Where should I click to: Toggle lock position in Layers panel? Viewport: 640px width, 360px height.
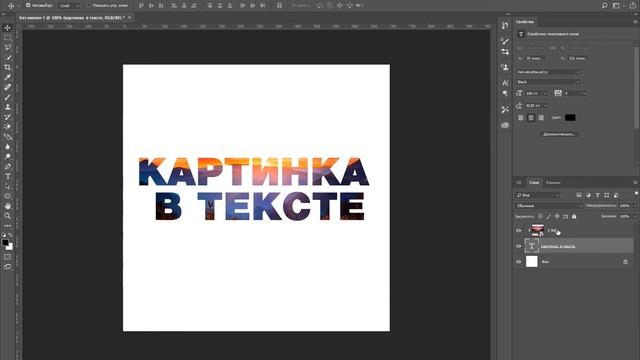click(557, 216)
